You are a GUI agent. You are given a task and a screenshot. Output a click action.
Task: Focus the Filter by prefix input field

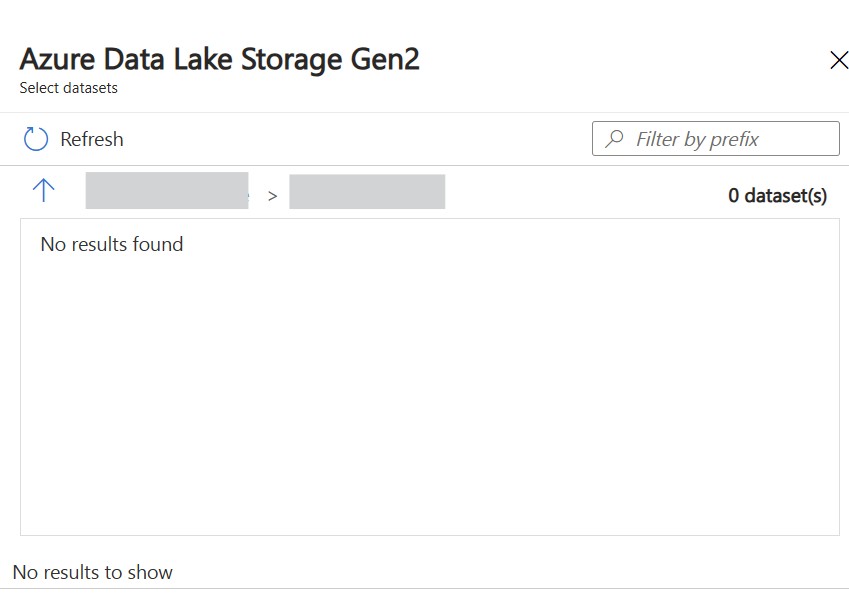(716, 139)
